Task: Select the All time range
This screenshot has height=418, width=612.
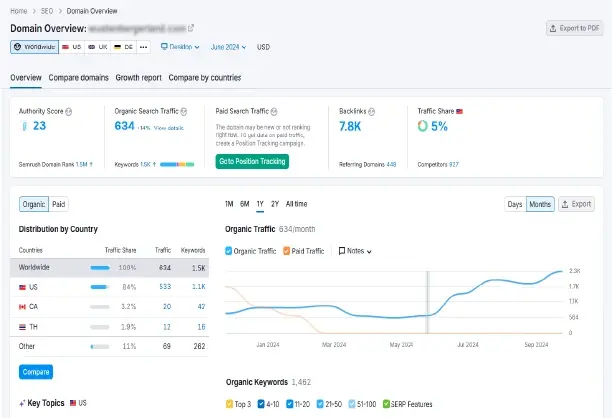Action: (296, 204)
